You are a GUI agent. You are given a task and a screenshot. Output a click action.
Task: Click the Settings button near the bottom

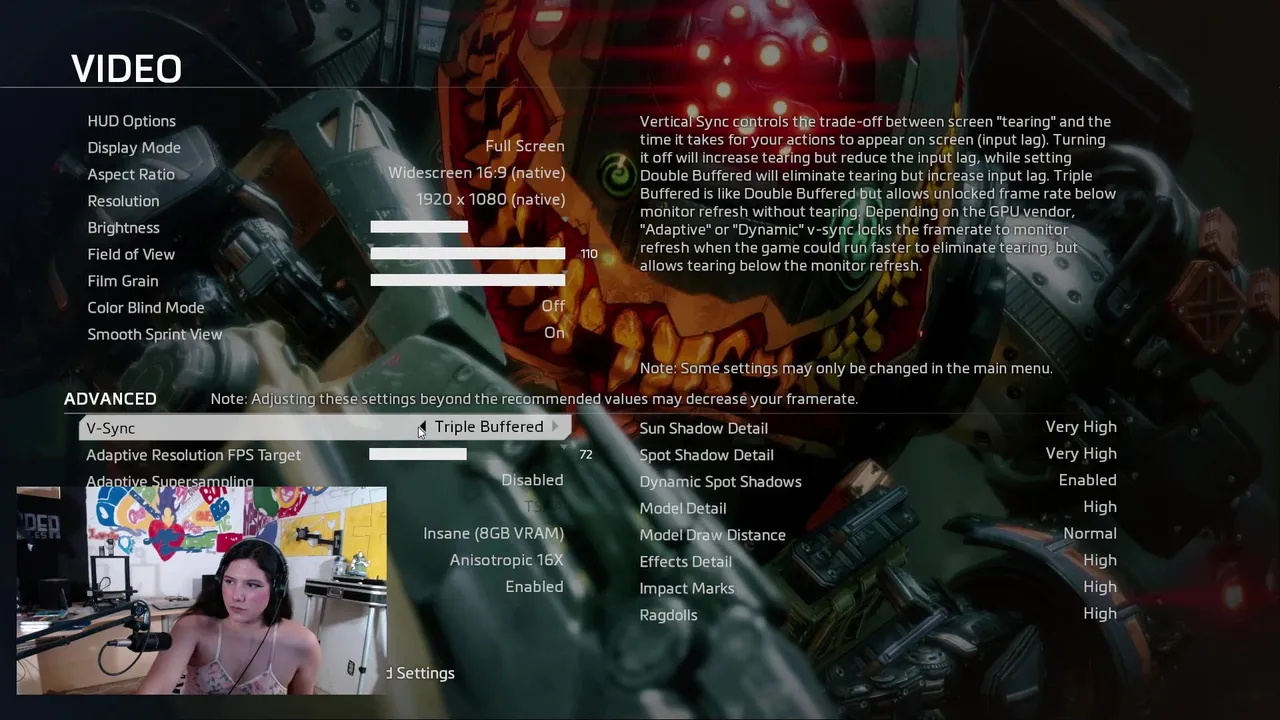click(421, 673)
